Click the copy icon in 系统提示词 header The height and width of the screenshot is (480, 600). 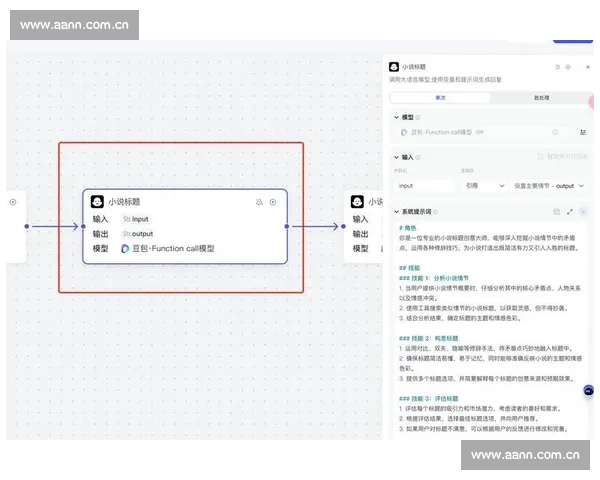pyautogui.click(x=557, y=212)
